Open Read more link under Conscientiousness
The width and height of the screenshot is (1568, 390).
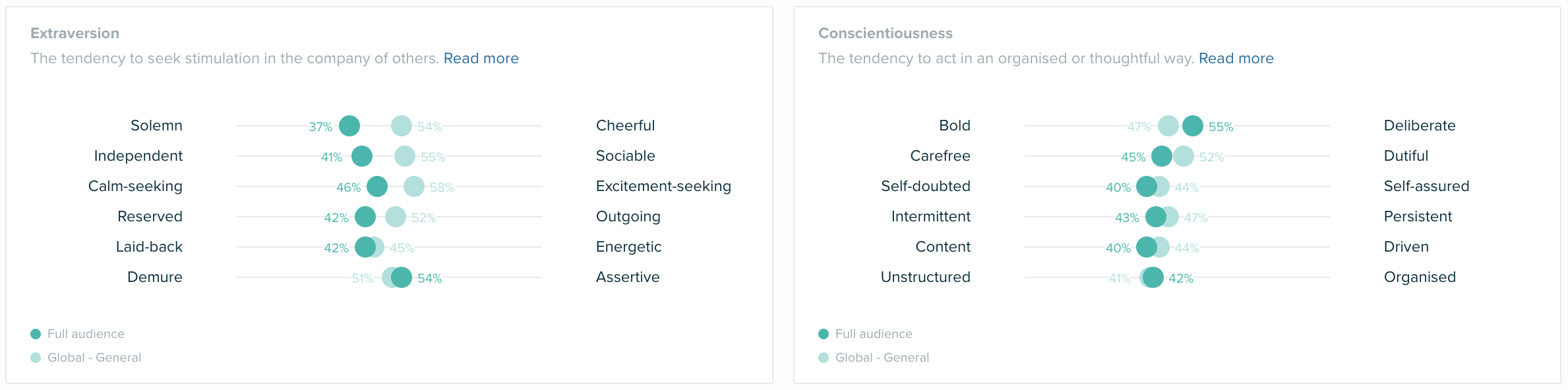point(1236,59)
